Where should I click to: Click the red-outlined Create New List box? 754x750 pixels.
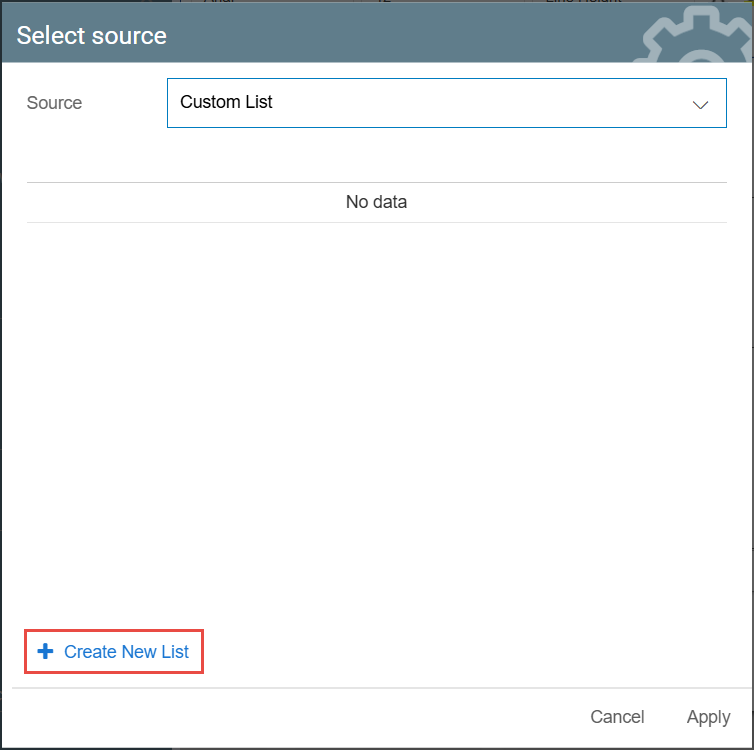(x=115, y=652)
